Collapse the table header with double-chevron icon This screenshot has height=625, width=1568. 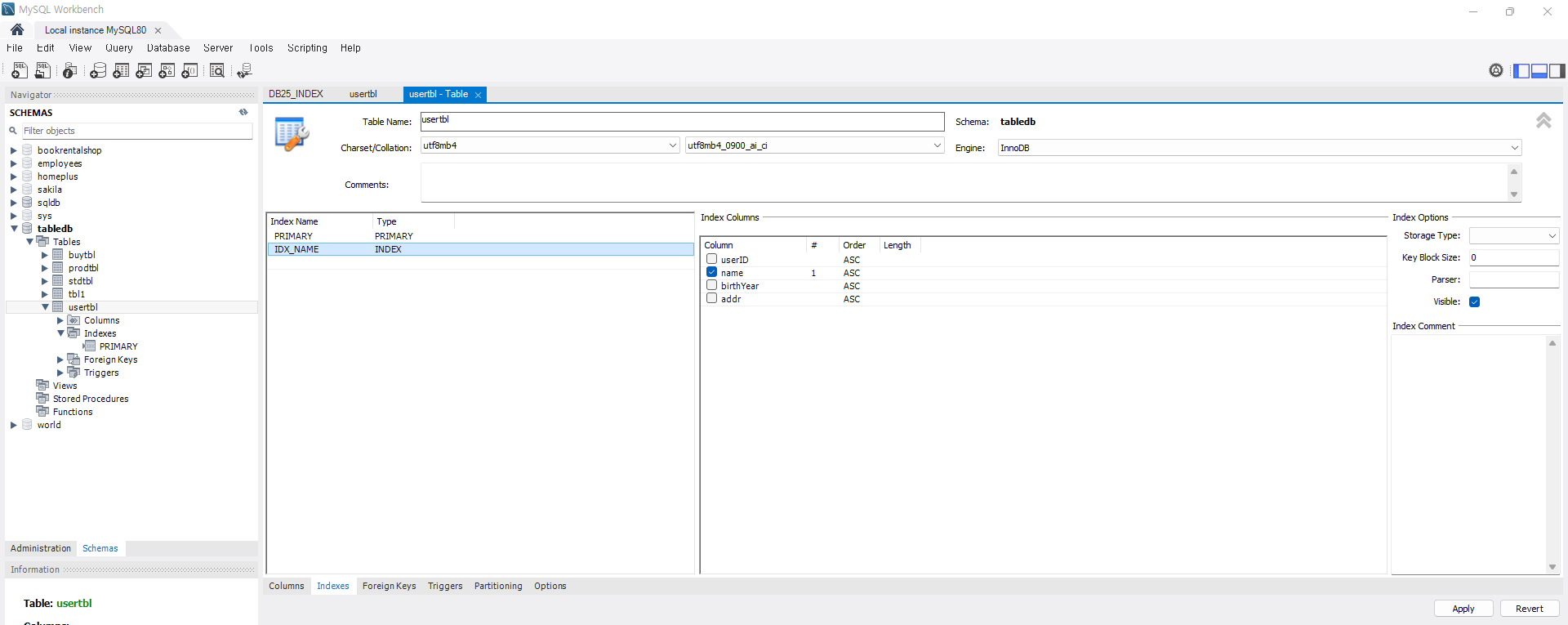coord(1543,120)
